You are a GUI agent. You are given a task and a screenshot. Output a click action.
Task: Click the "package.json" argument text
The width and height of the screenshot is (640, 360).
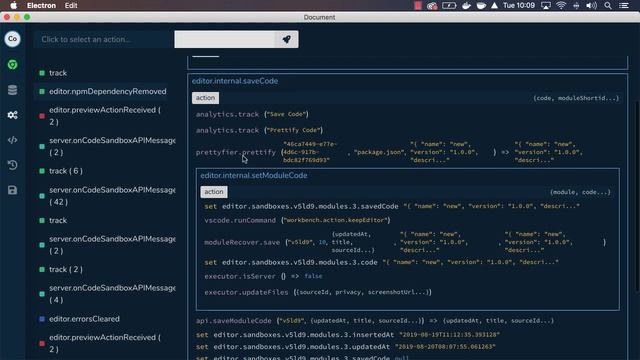379,152
